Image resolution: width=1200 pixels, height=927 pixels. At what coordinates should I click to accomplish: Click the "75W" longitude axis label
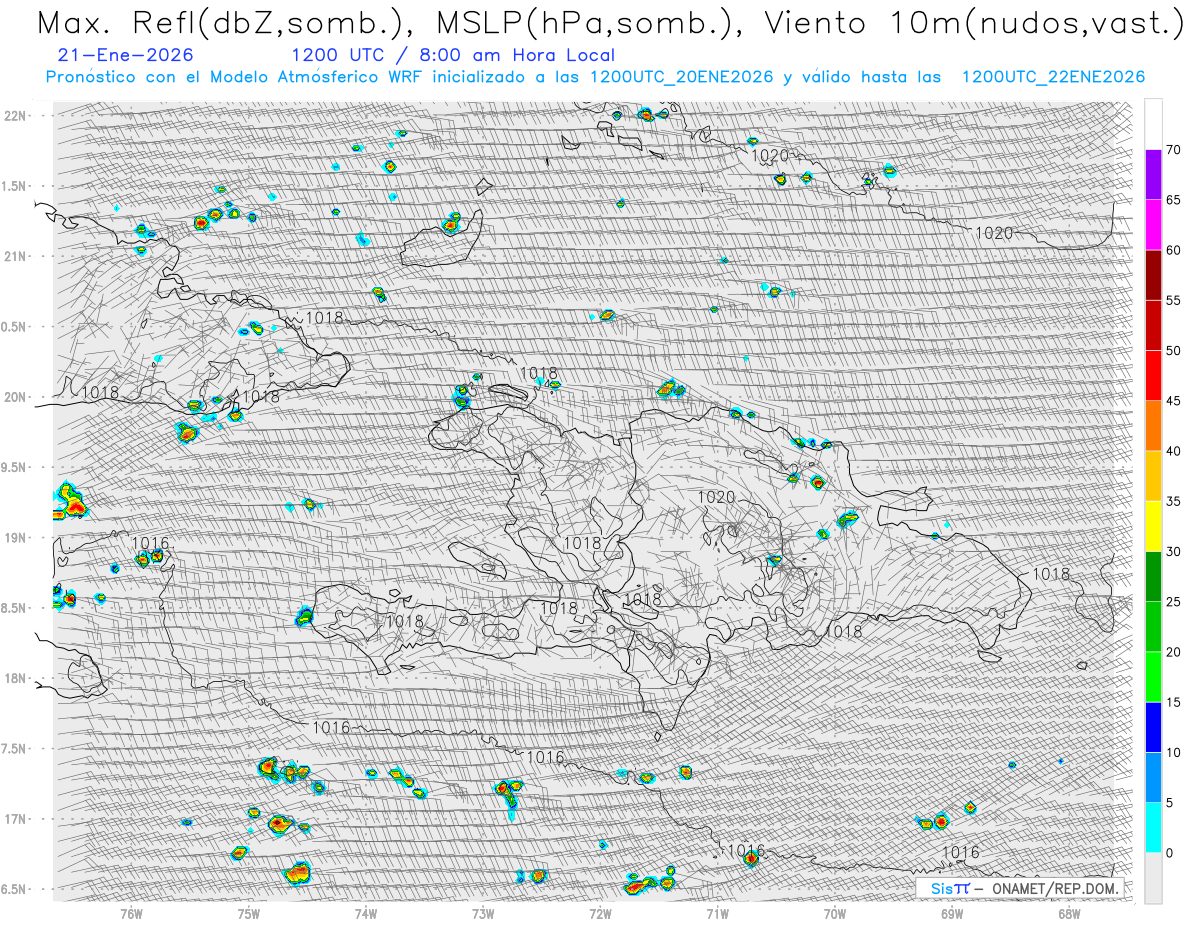click(x=249, y=913)
